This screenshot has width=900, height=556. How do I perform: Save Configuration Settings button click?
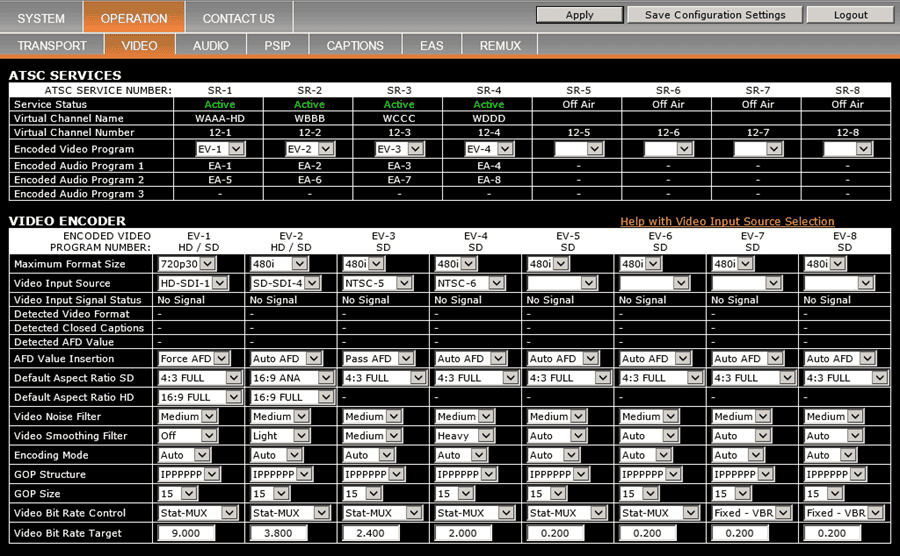coord(714,15)
